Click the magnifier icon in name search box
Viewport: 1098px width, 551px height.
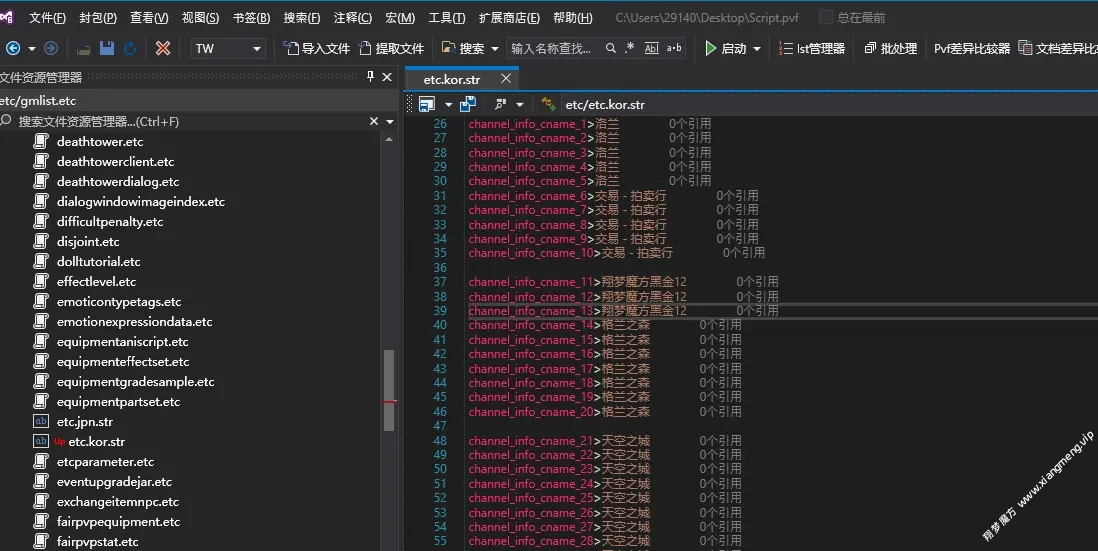(x=611, y=48)
